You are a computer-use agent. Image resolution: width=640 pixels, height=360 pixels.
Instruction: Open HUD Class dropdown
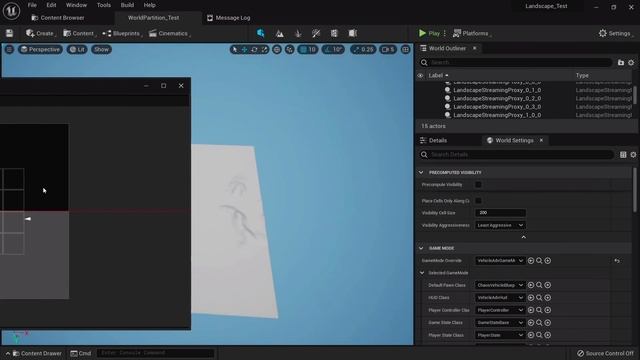[500, 298]
